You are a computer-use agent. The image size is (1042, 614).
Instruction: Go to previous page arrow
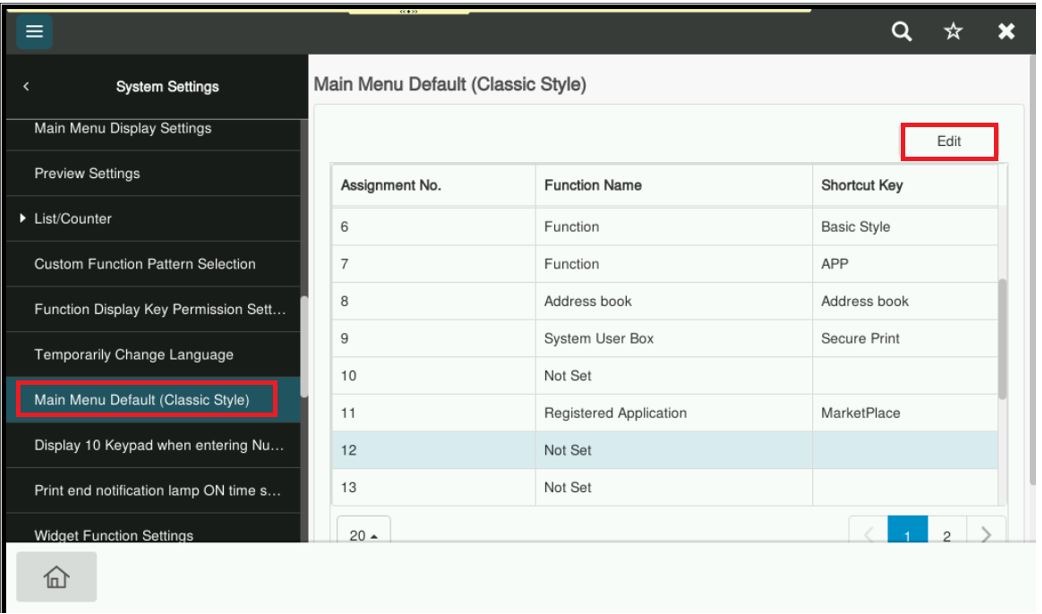(868, 534)
